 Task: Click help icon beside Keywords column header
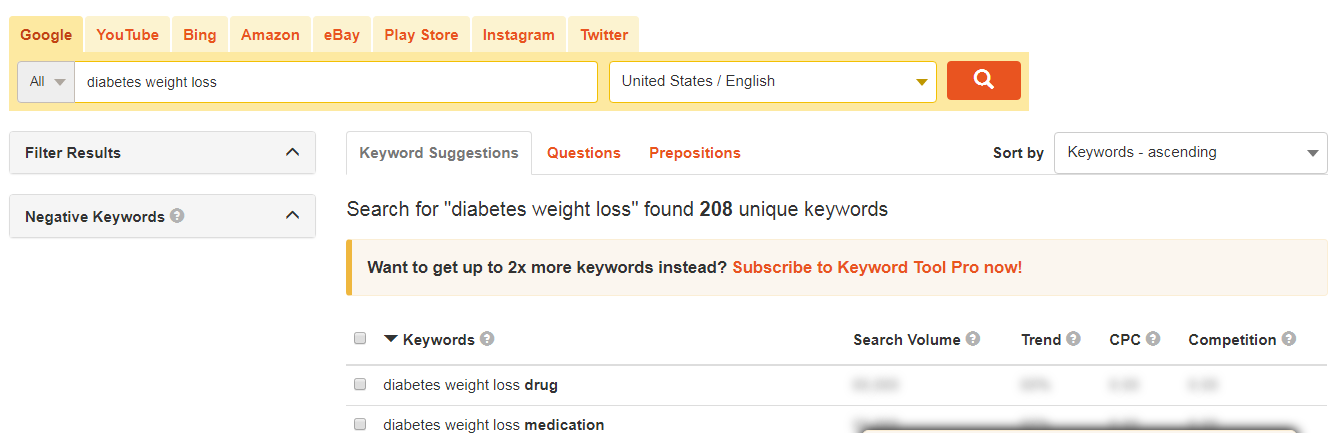[x=487, y=339]
